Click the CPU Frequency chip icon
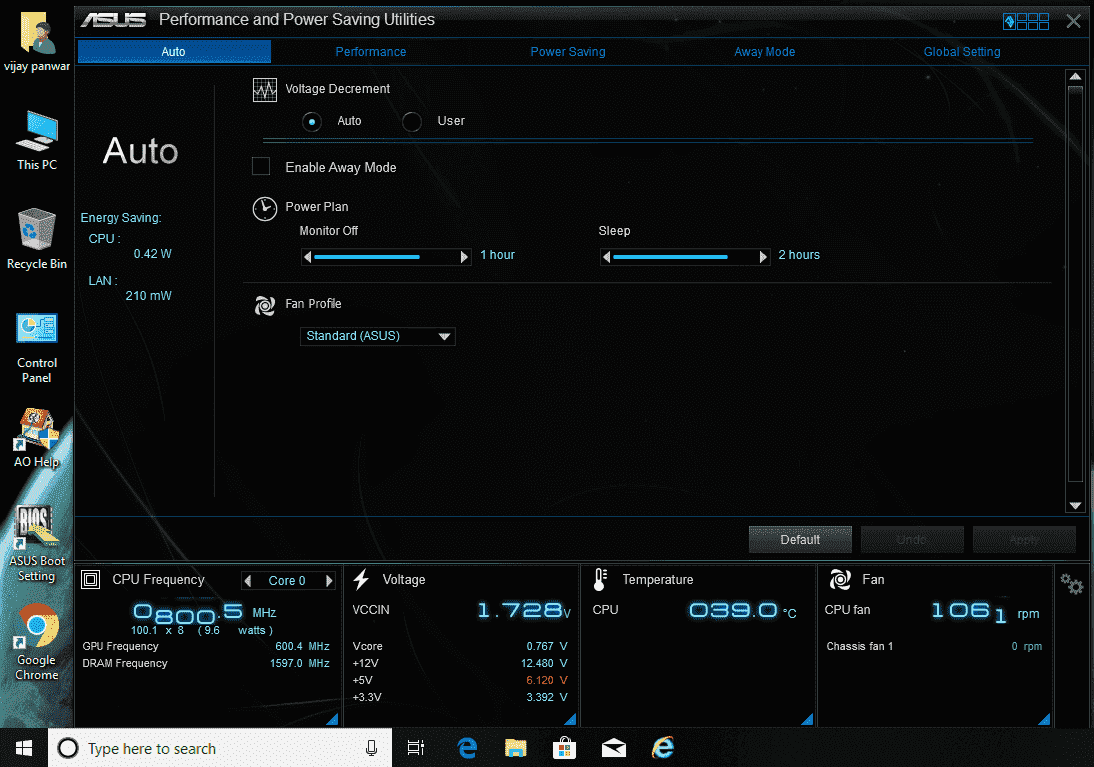1094x767 pixels. point(91,579)
